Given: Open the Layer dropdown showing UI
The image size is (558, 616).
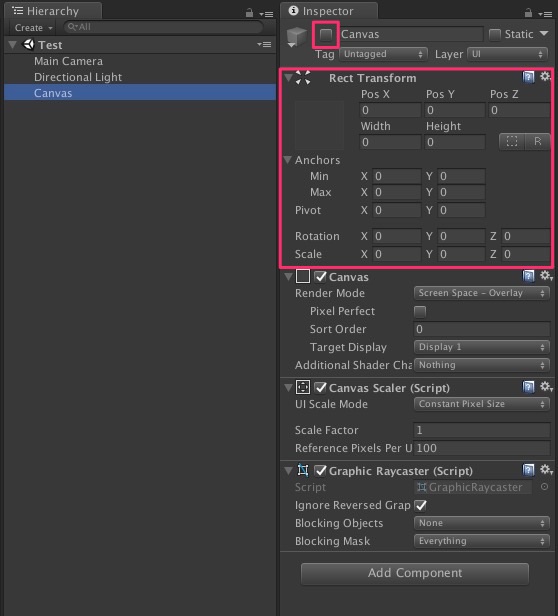Looking at the screenshot, I should pos(507,54).
